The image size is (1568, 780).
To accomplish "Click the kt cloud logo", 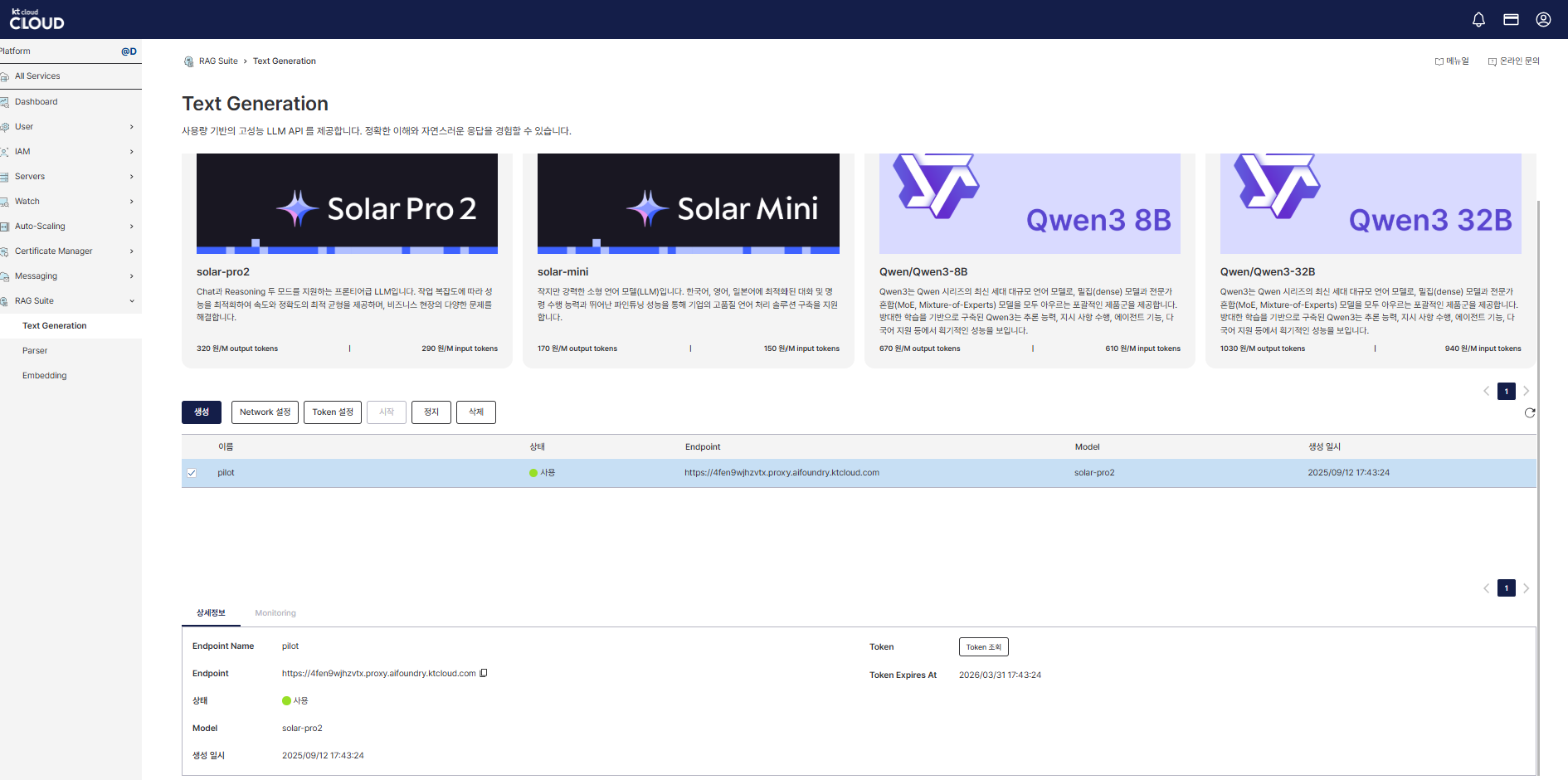I will coord(36,18).
